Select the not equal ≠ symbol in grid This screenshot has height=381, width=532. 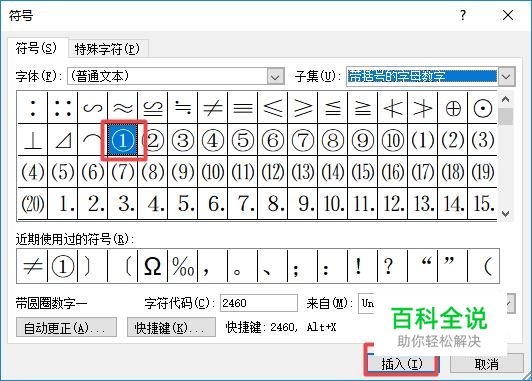pyautogui.click(x=212, y=108)
